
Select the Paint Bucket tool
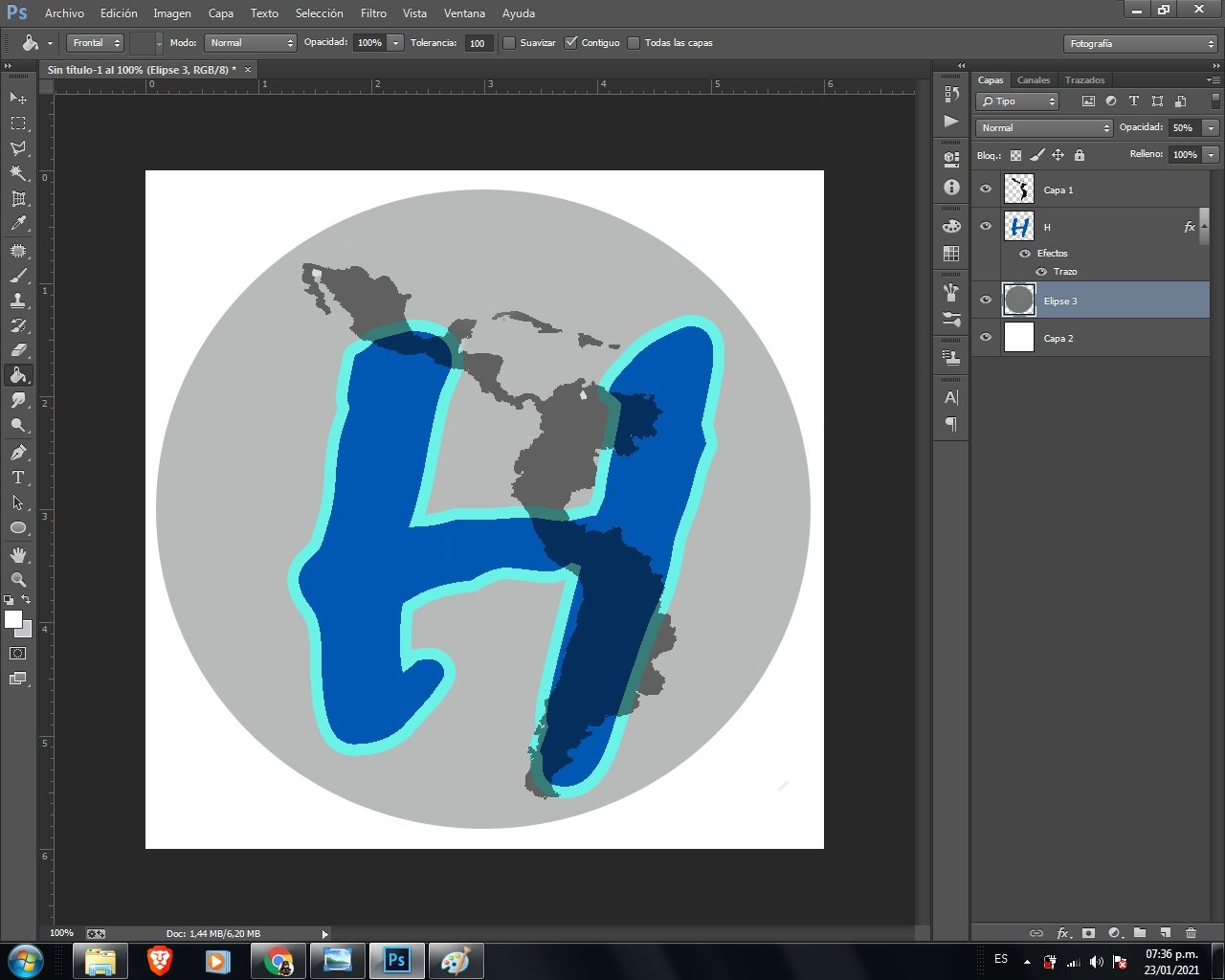click(18, 375)
